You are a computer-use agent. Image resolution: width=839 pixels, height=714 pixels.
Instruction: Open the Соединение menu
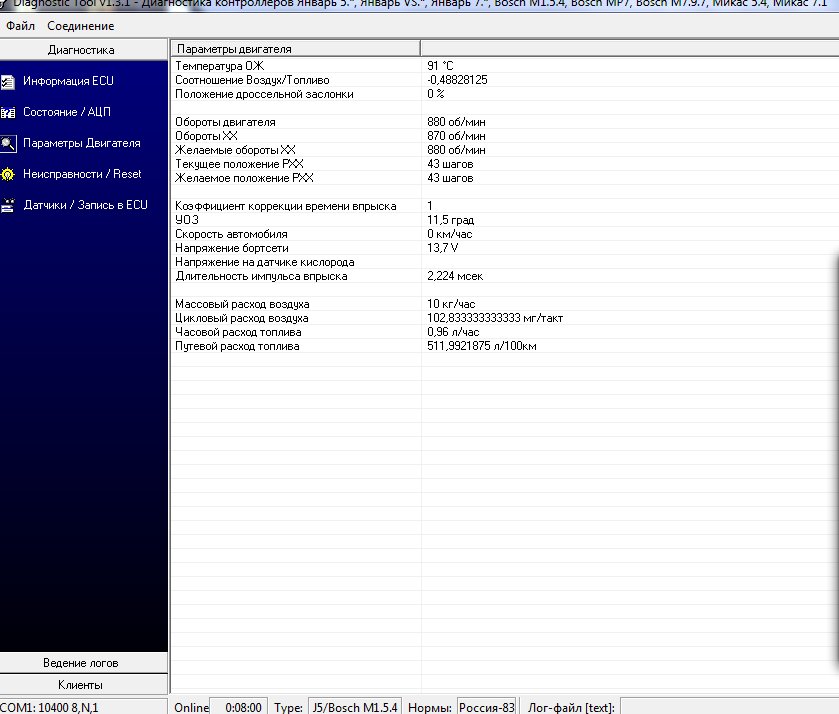pos(80,26)
